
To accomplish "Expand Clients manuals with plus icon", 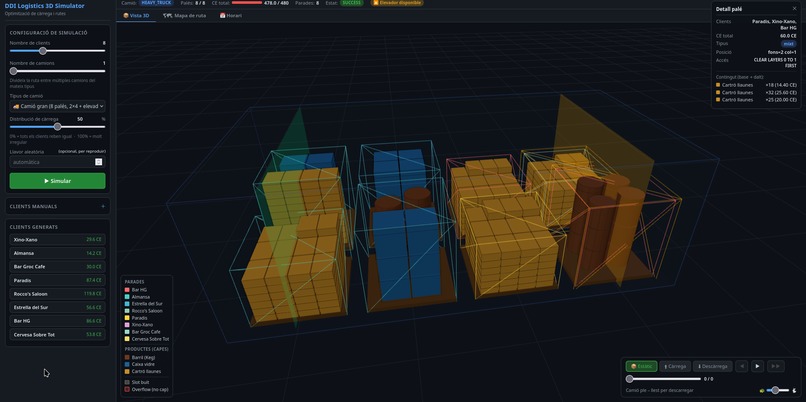I will coord(103,206).
